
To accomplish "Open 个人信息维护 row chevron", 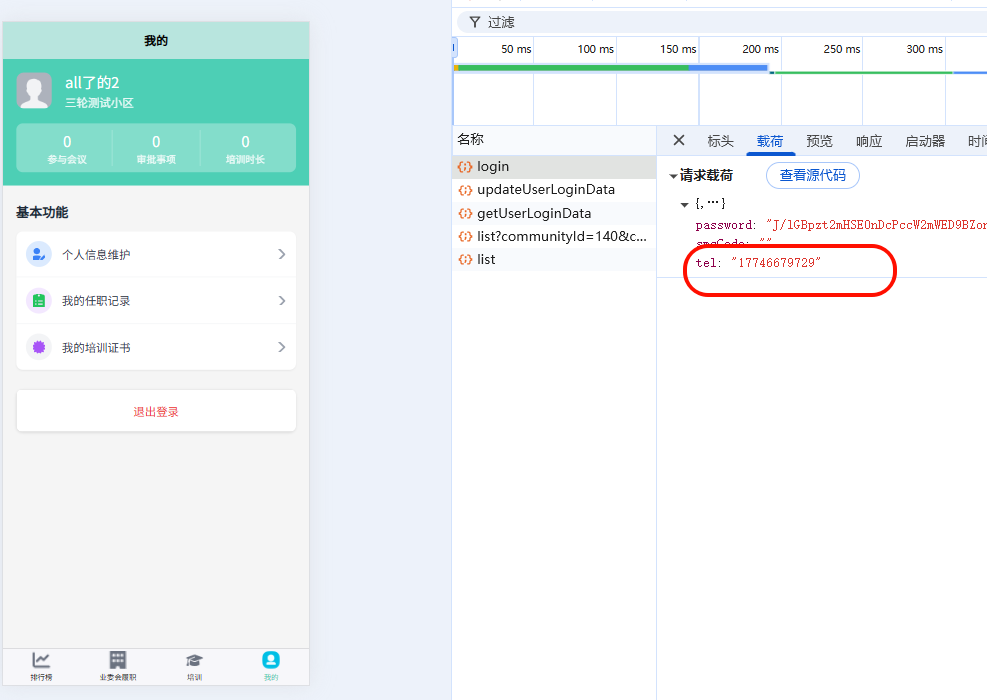I will coord(282,254).
